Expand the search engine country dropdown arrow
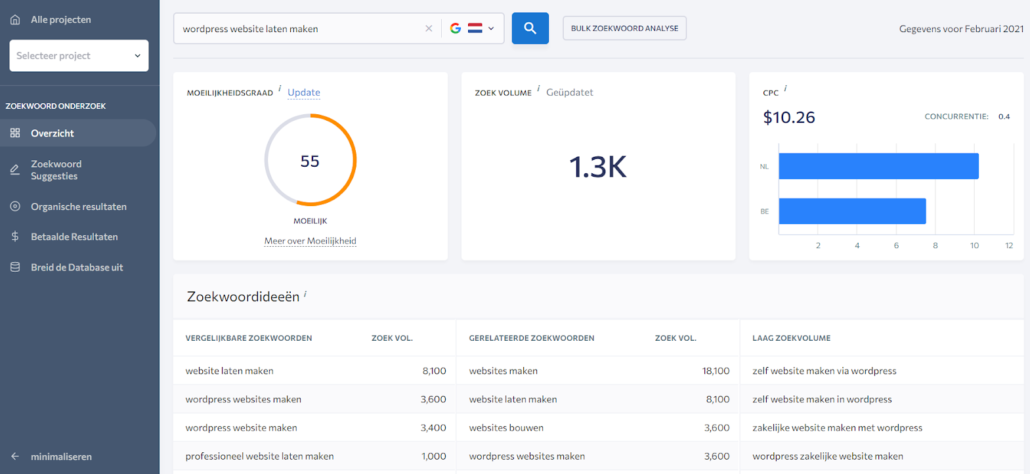1030x474 pixels. pos(491,29)
